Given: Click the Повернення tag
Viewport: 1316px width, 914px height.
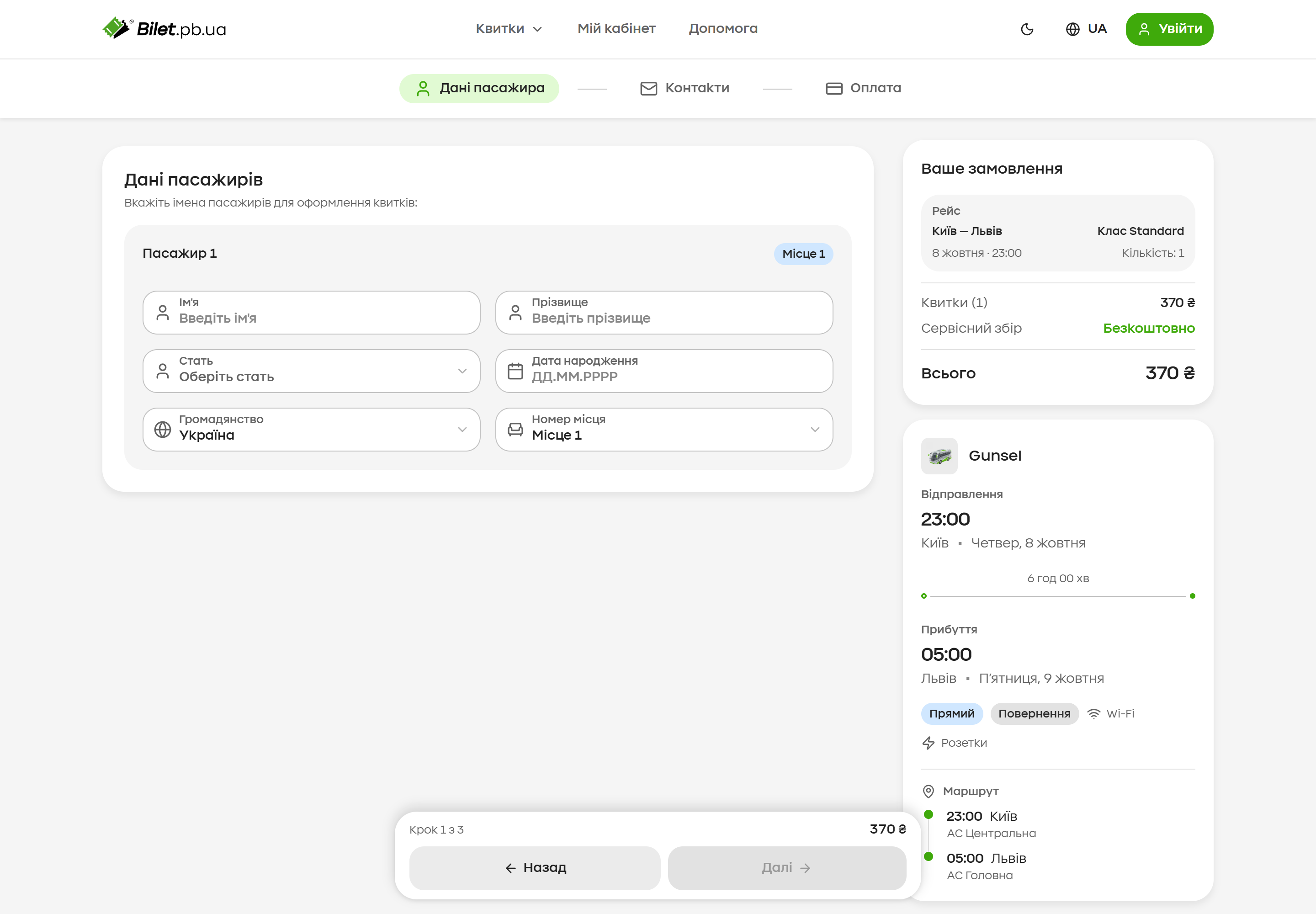Looking at the screenshot, I should [1034, 713].
